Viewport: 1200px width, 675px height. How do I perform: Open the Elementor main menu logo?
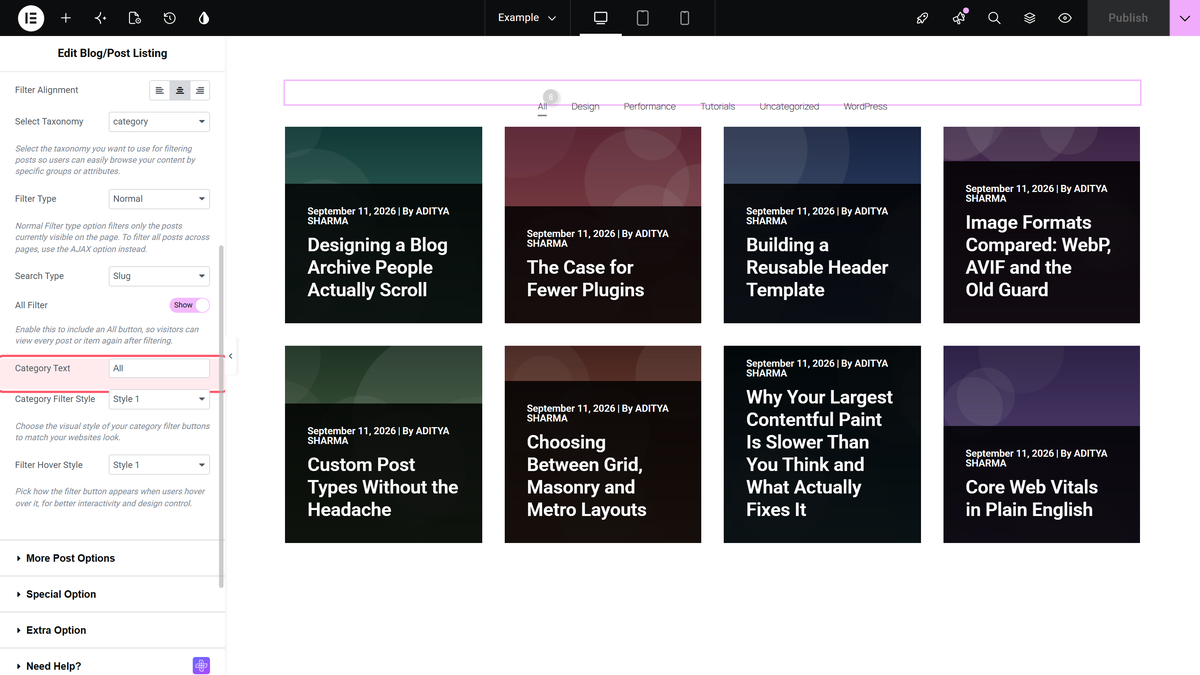pos(31,18)
